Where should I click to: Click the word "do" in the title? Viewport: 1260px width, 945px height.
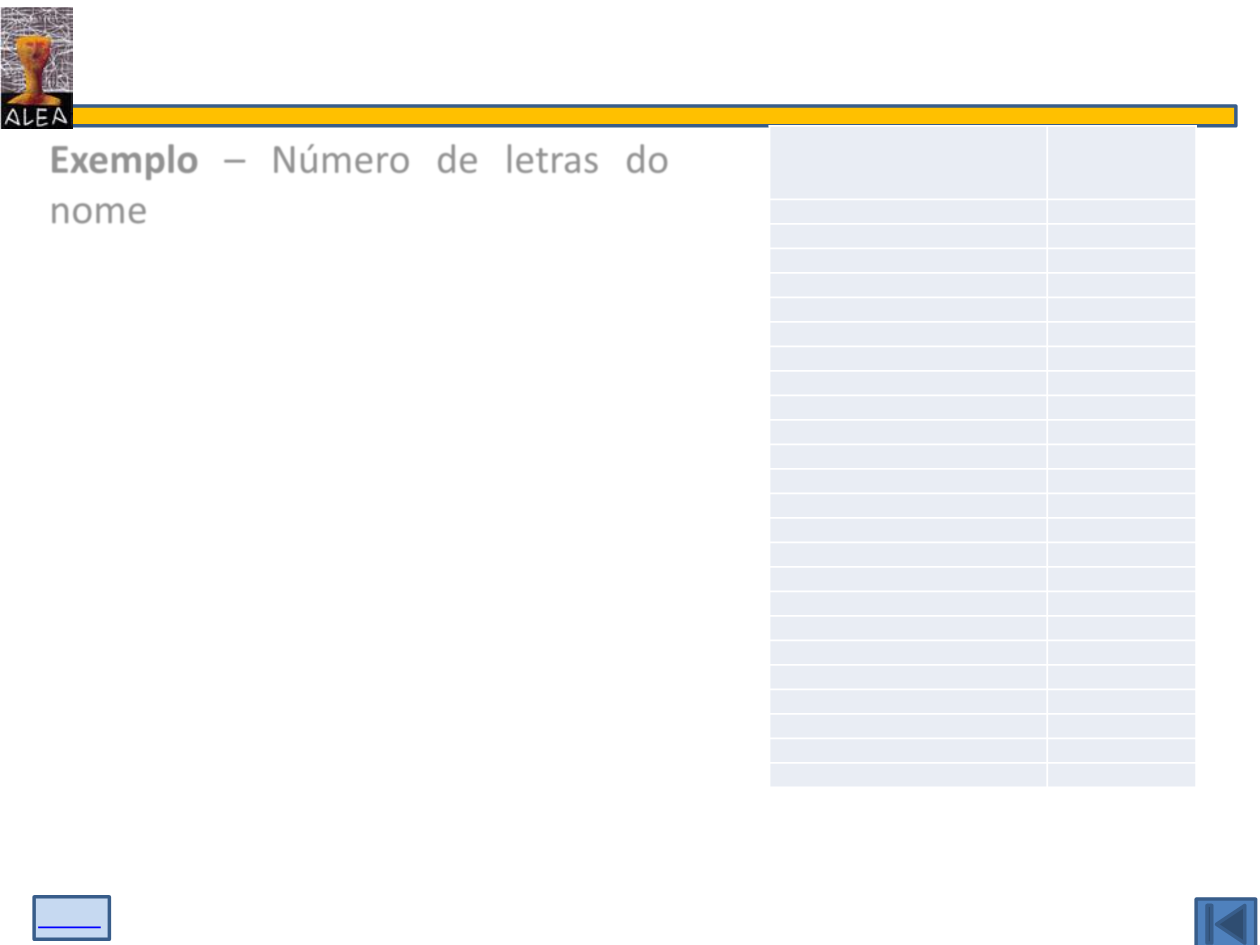pos(646,162)
